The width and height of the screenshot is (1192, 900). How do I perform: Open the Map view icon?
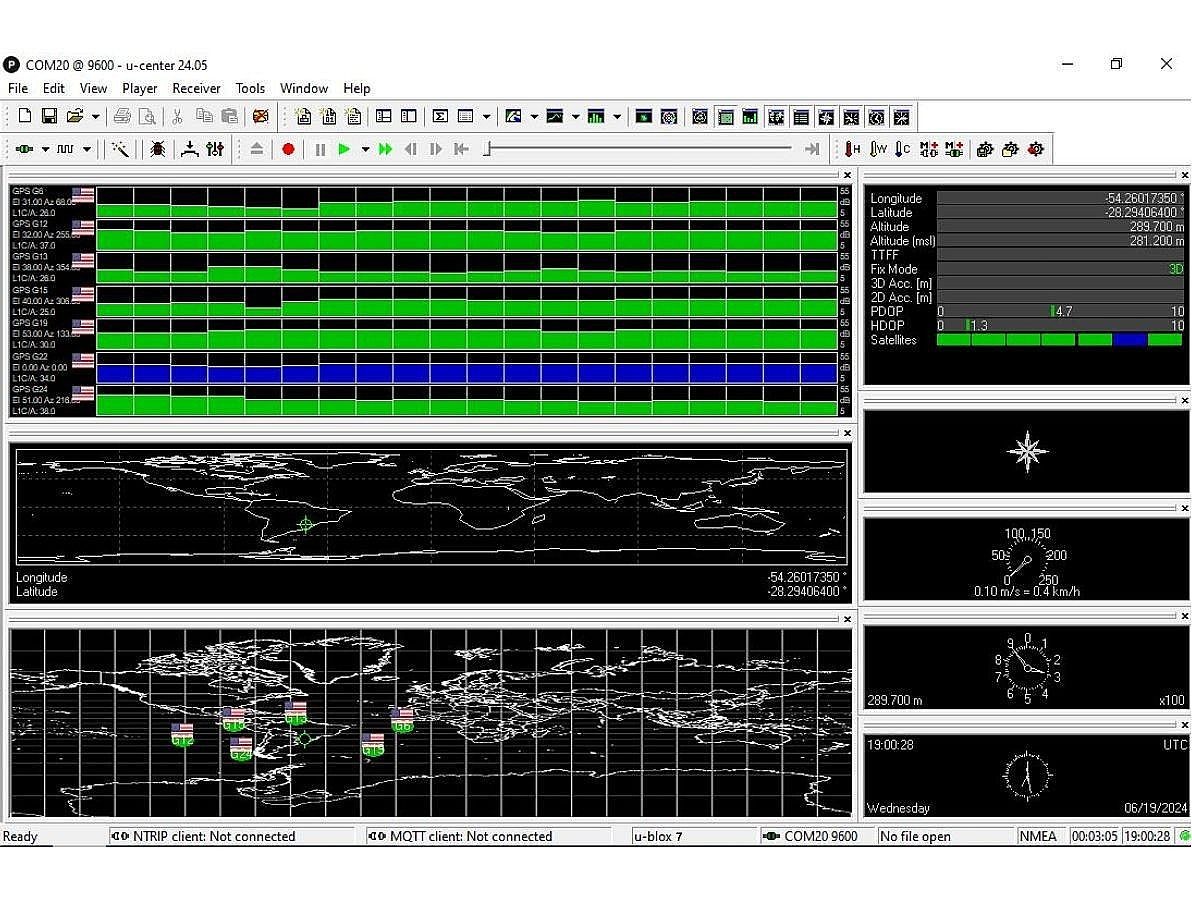pos(513,116)
